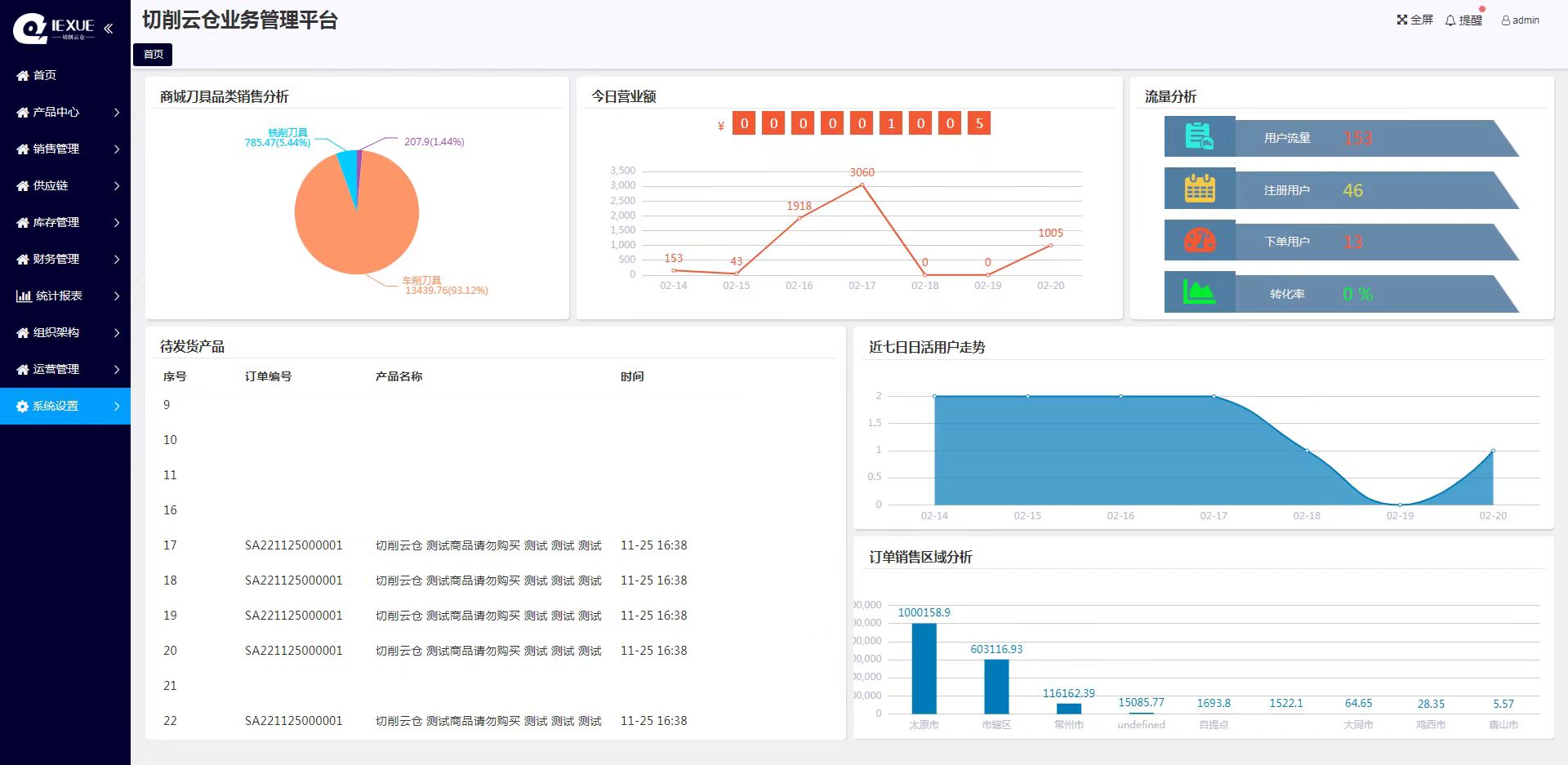
Task: Click the 用户流量 banner
Action: 1342,138
